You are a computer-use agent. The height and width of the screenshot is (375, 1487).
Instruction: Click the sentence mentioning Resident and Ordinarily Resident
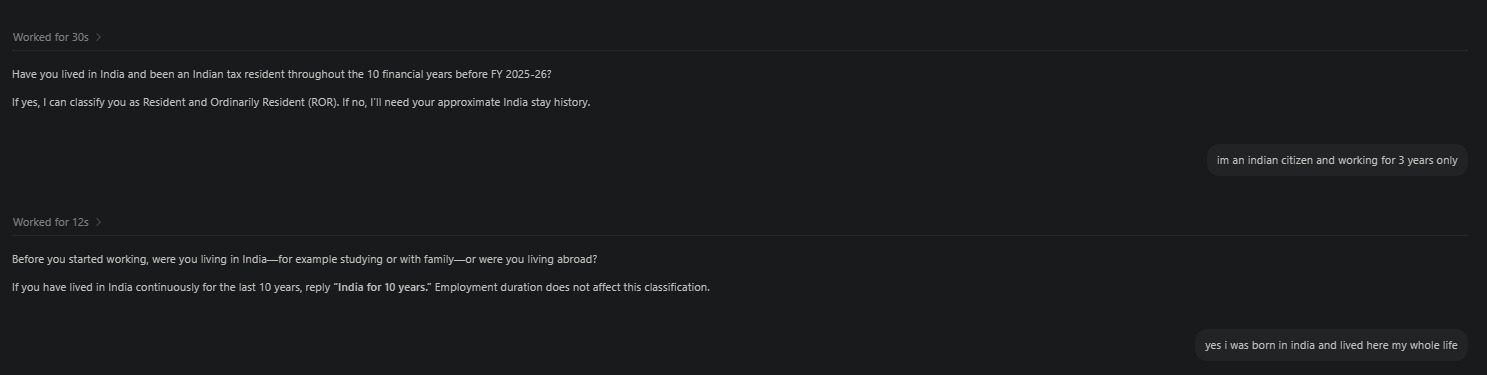point(301,102)
